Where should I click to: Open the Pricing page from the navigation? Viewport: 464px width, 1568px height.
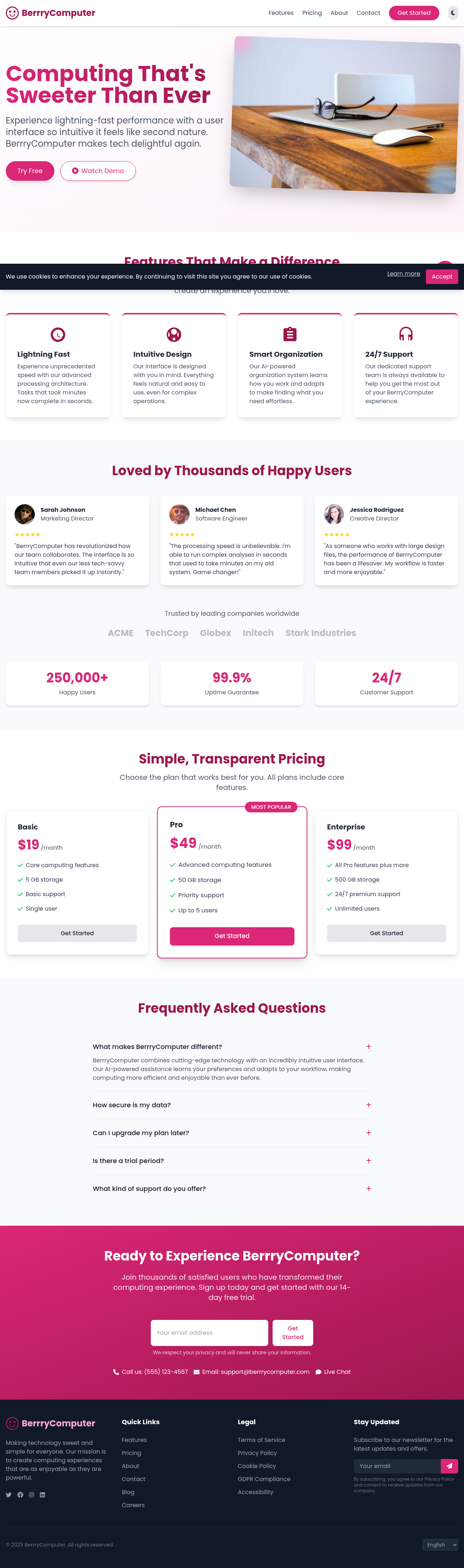coord(312,13)
